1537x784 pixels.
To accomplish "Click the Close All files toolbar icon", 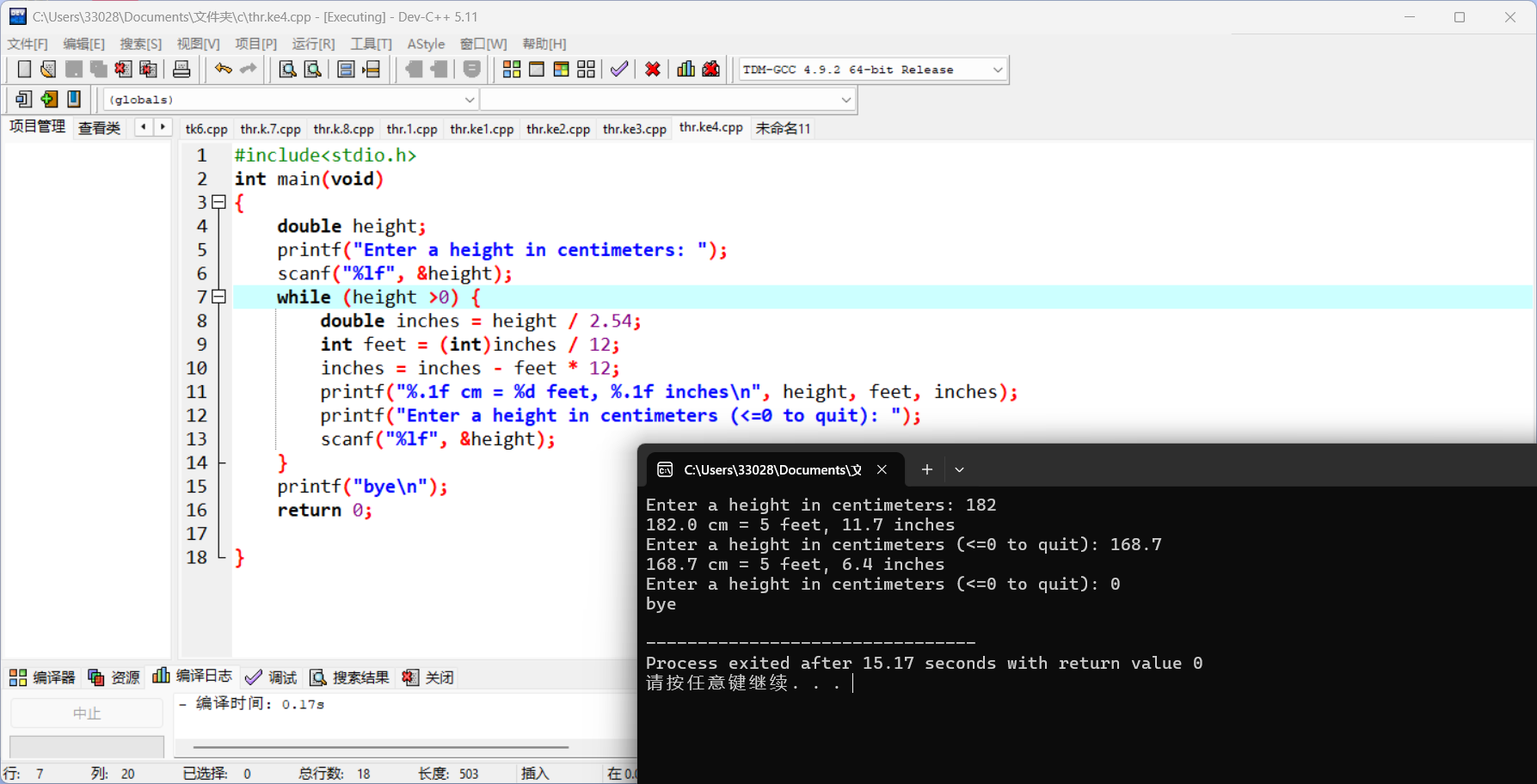I will (x=148, y=70).
